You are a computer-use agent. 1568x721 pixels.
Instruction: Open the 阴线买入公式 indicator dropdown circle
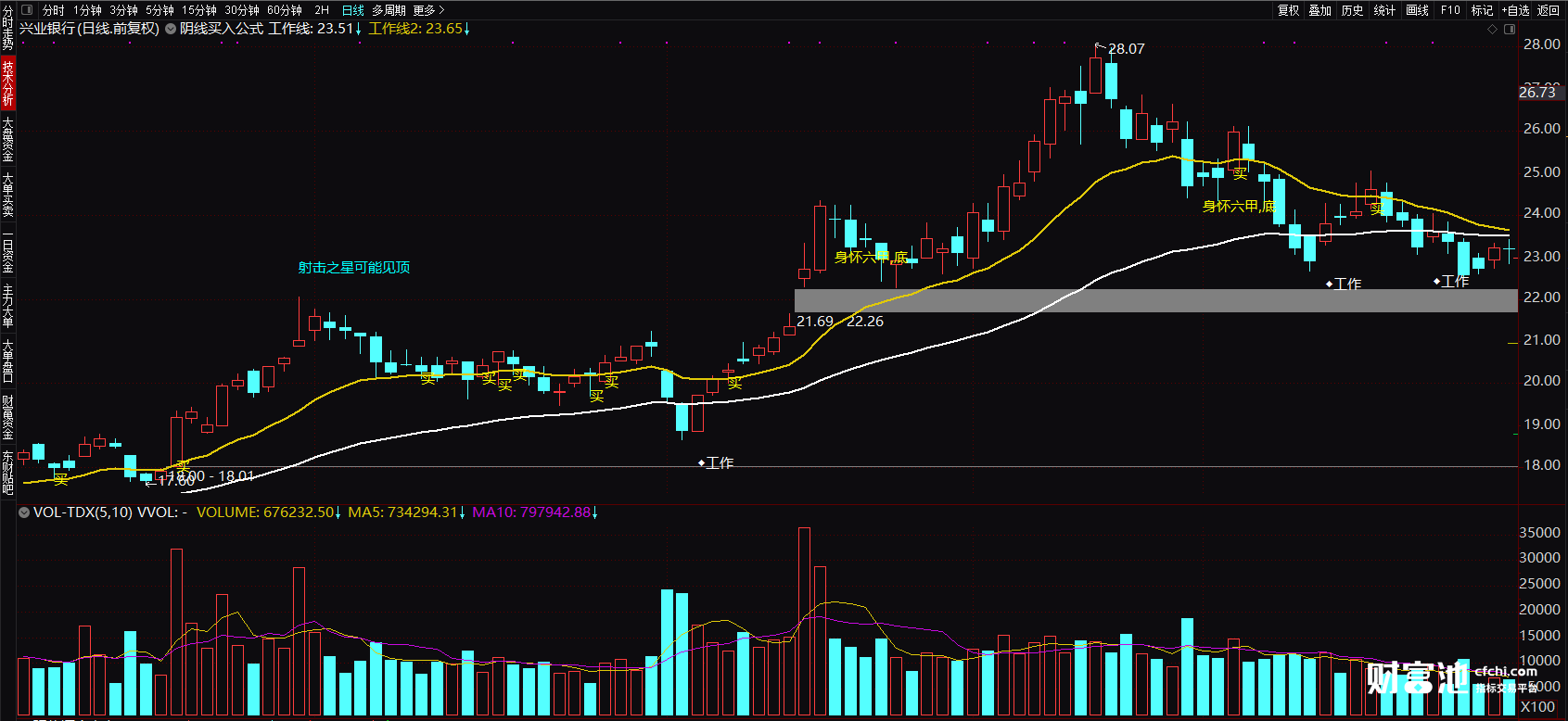(x=171, y=29)
